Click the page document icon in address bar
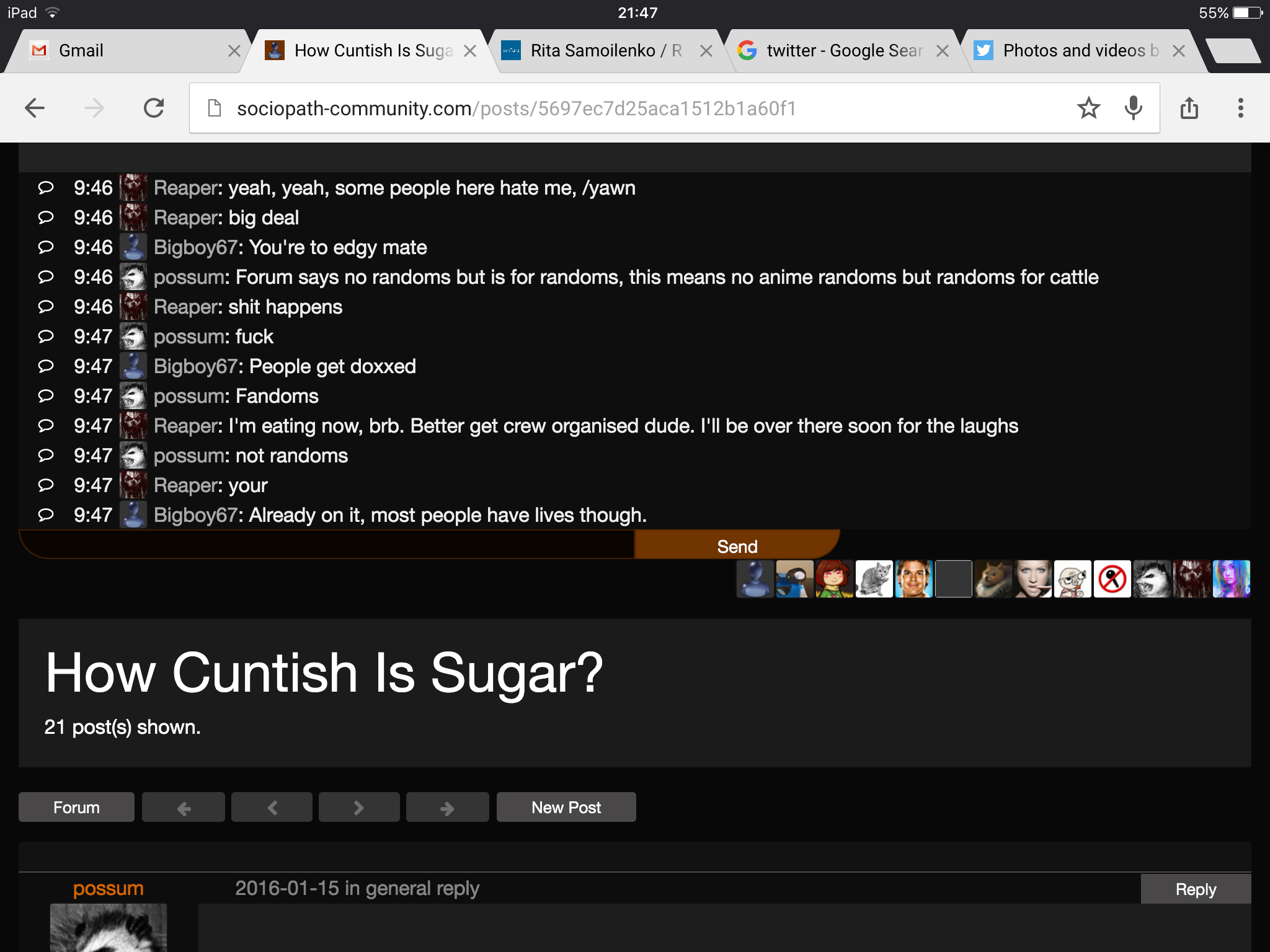Image resolution: width=1270 pixels, height=952 pixels. [x=215, y=108]
